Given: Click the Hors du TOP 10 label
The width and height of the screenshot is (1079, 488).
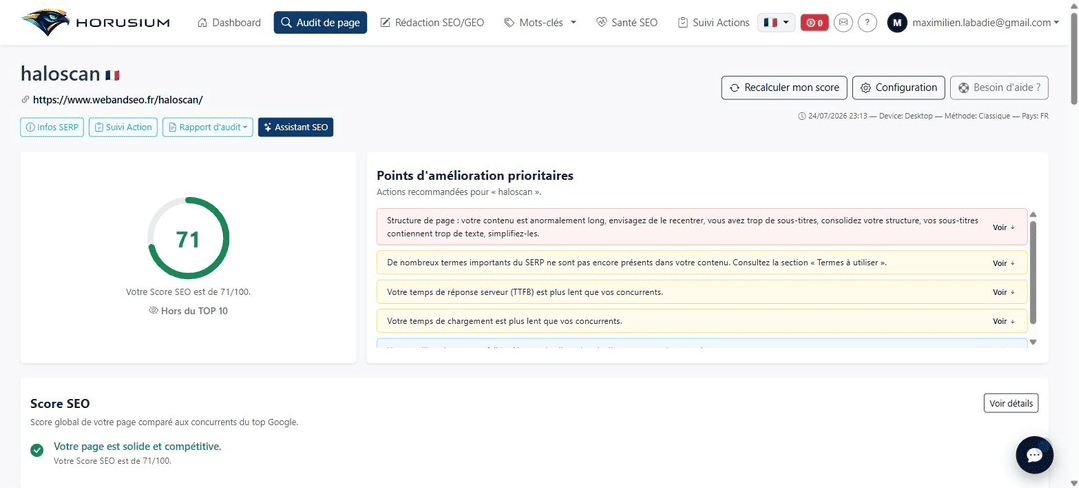Looking at the screenshot, I should click(x=188, y=310).
